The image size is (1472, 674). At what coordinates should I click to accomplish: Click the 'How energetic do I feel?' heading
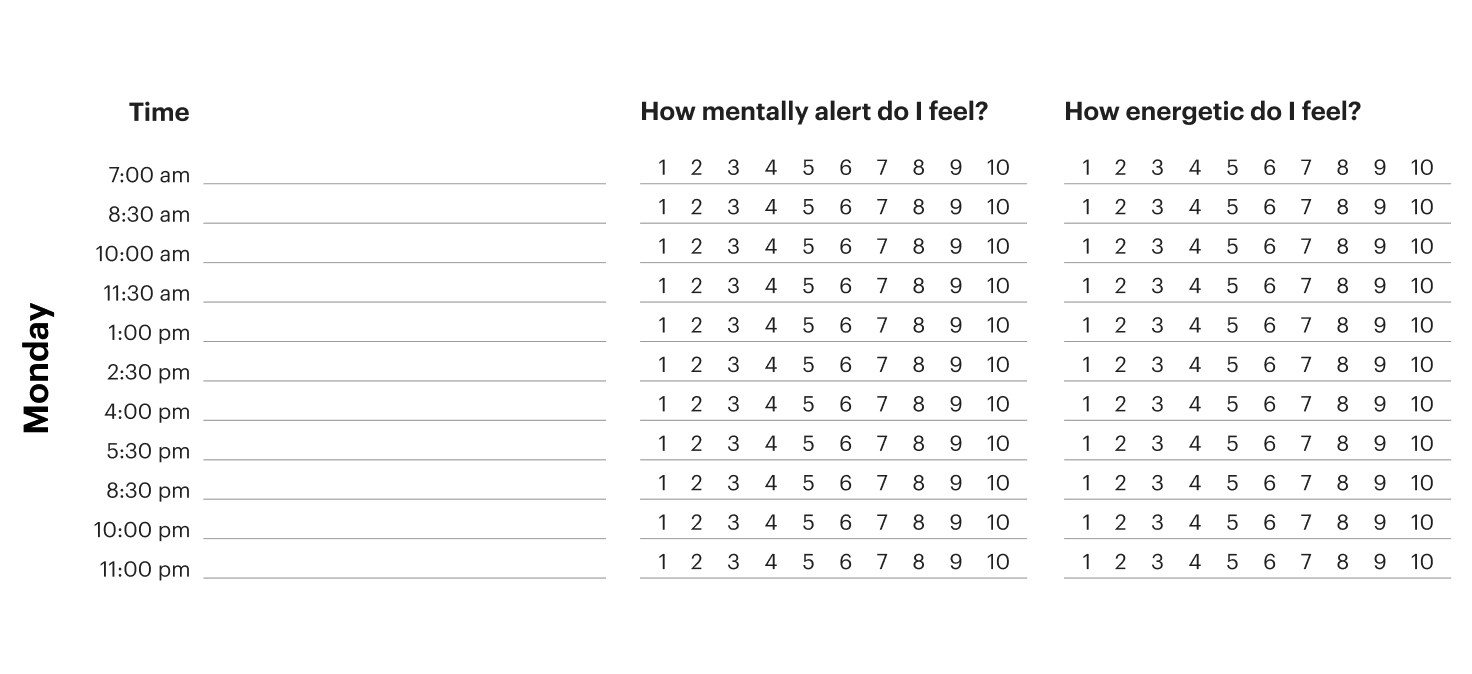click(1212, 112)
